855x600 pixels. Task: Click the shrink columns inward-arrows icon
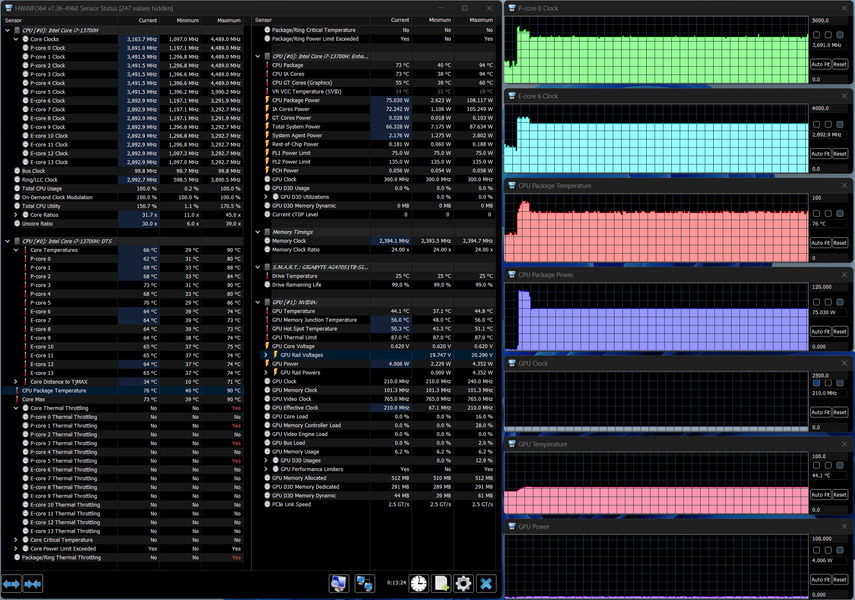pyautogui.click(x=33, y=584)
